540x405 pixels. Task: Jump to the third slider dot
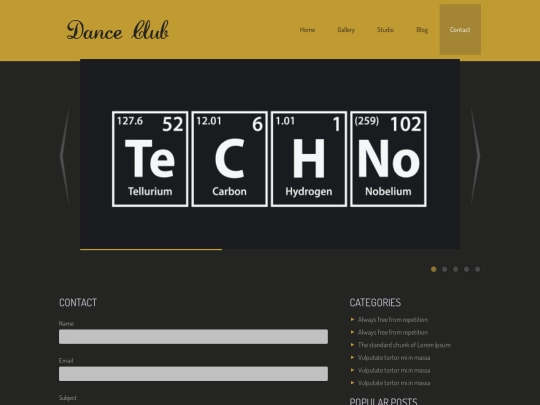(456, 269)
